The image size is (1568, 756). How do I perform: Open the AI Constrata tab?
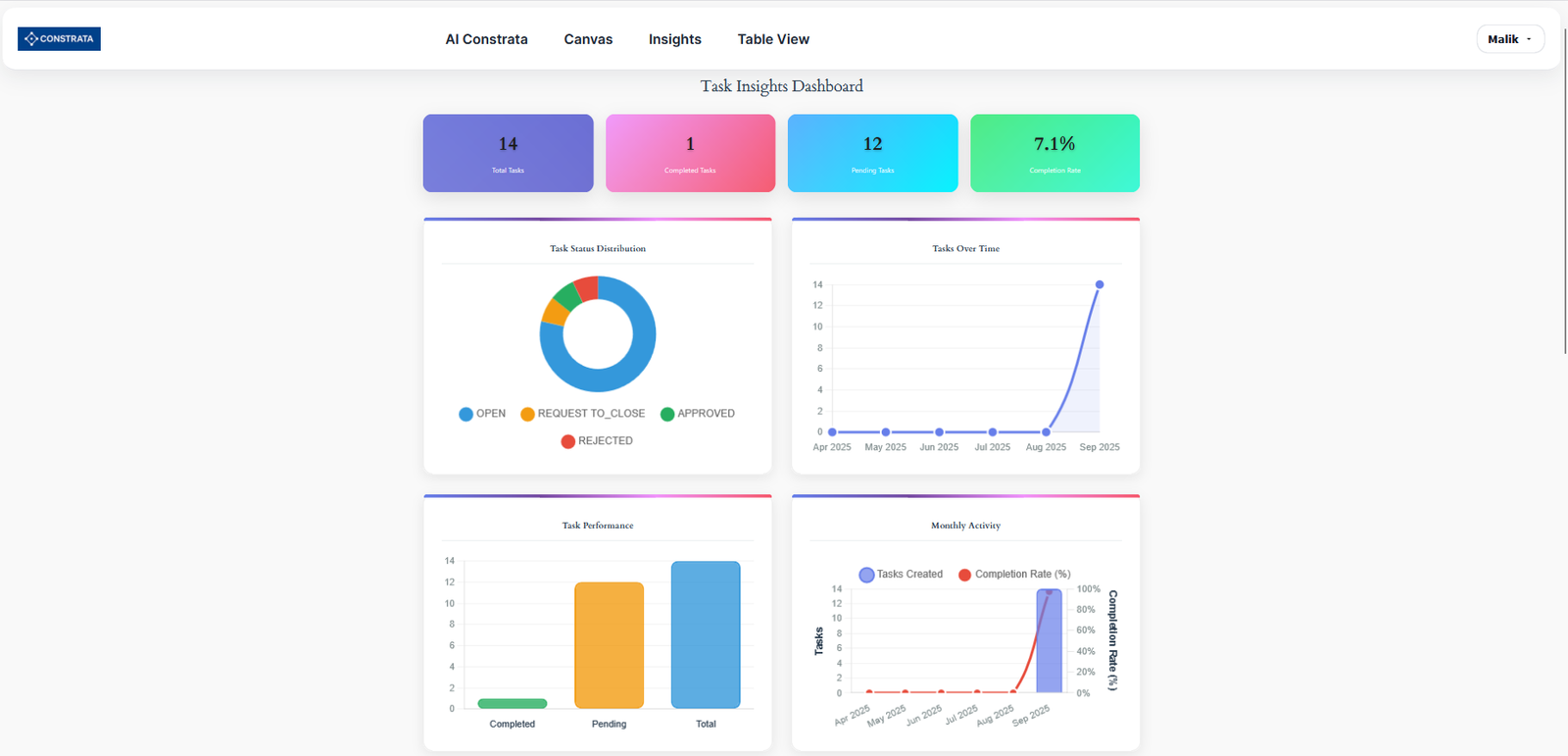pyautogui.click(x=486, y=39)
